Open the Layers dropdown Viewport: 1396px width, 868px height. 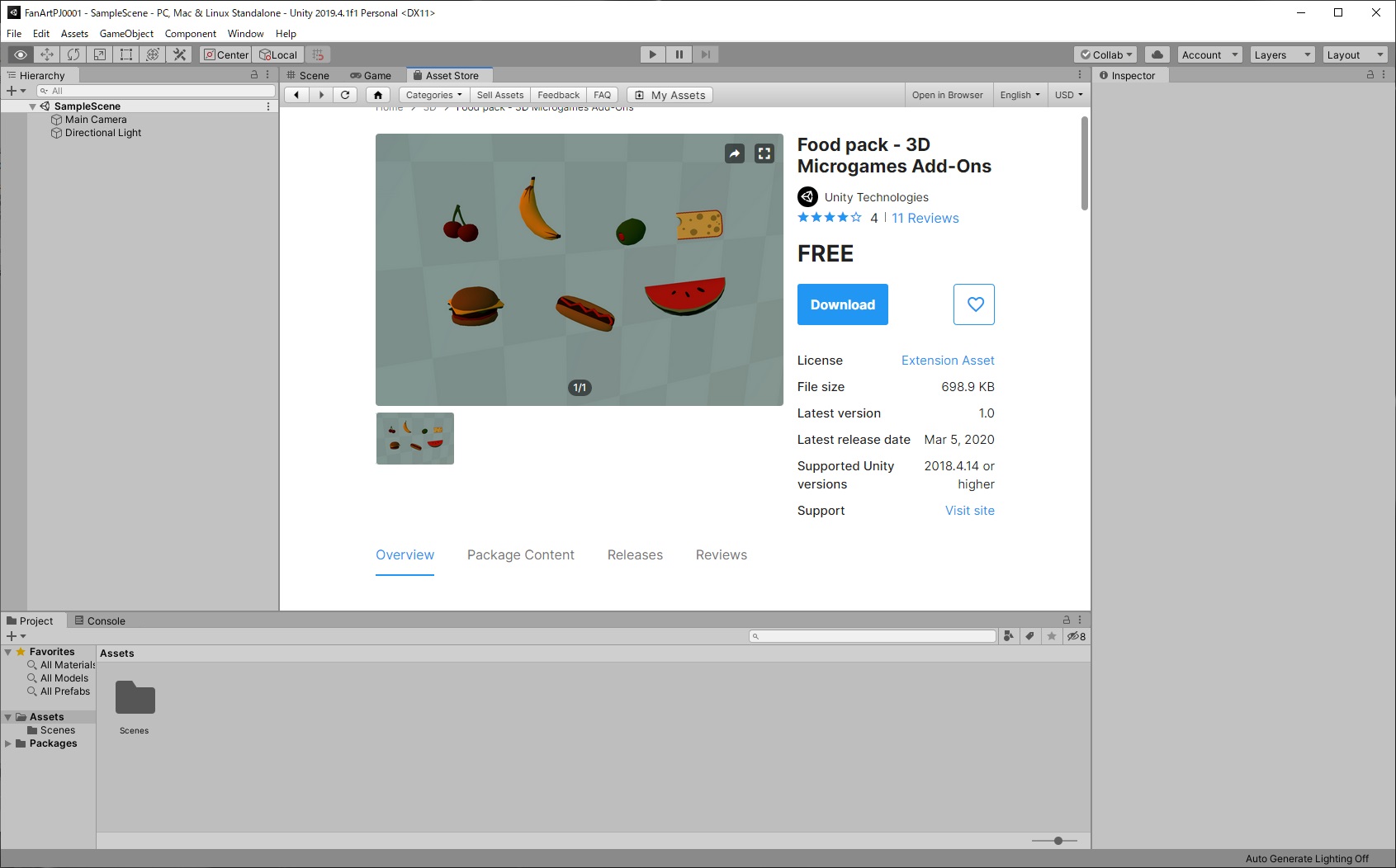[x=1282, y=54]
